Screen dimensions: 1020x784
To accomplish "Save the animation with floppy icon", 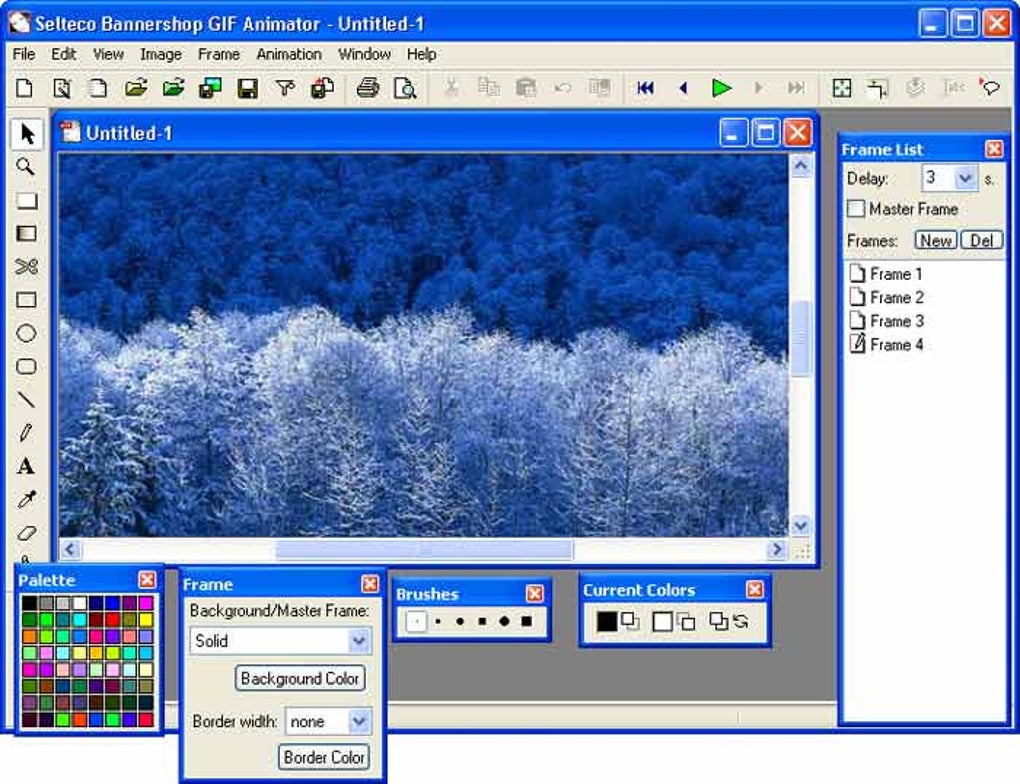I will pos(247,88).
